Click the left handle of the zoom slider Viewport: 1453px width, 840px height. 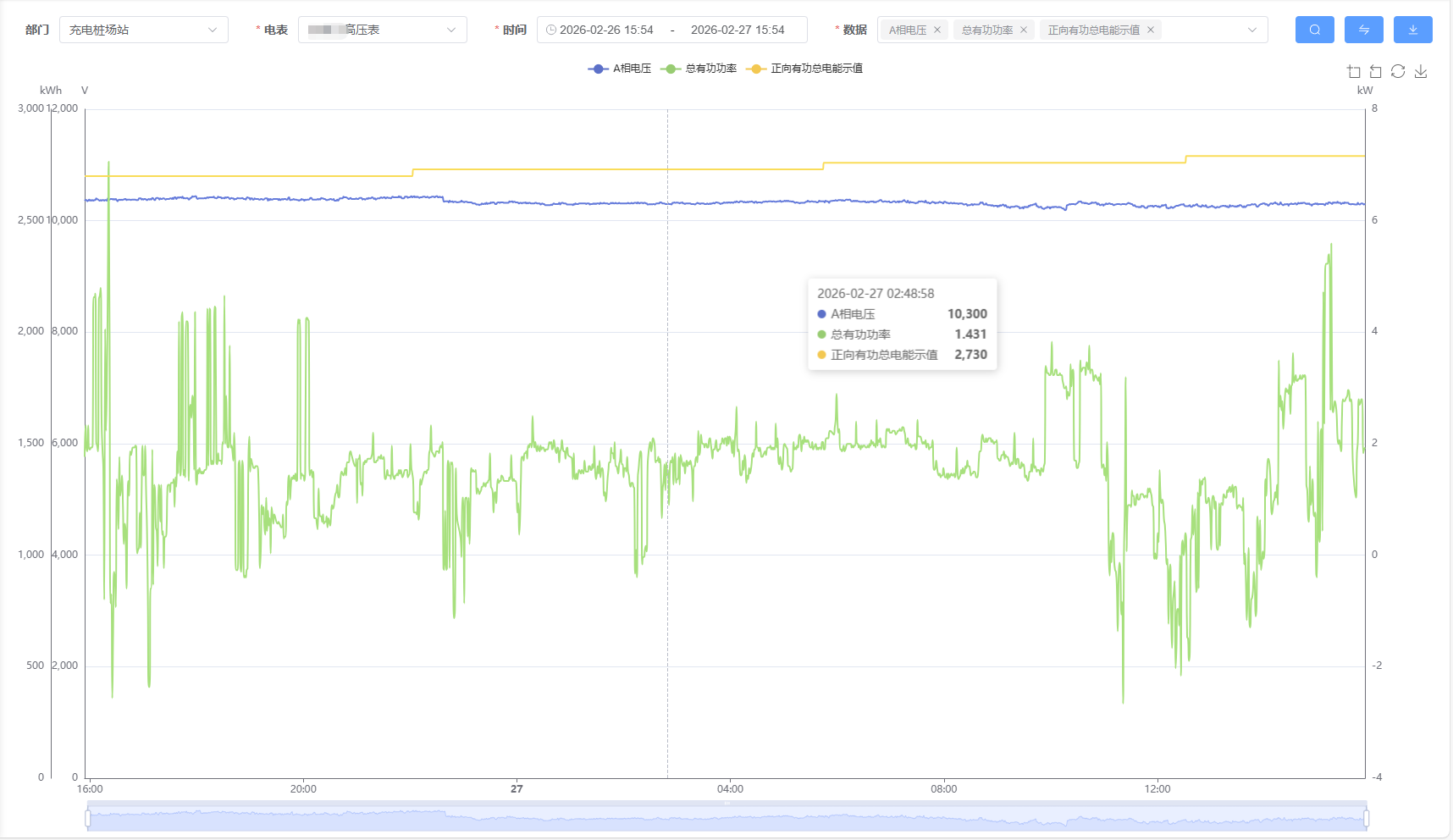click(88, 818)
